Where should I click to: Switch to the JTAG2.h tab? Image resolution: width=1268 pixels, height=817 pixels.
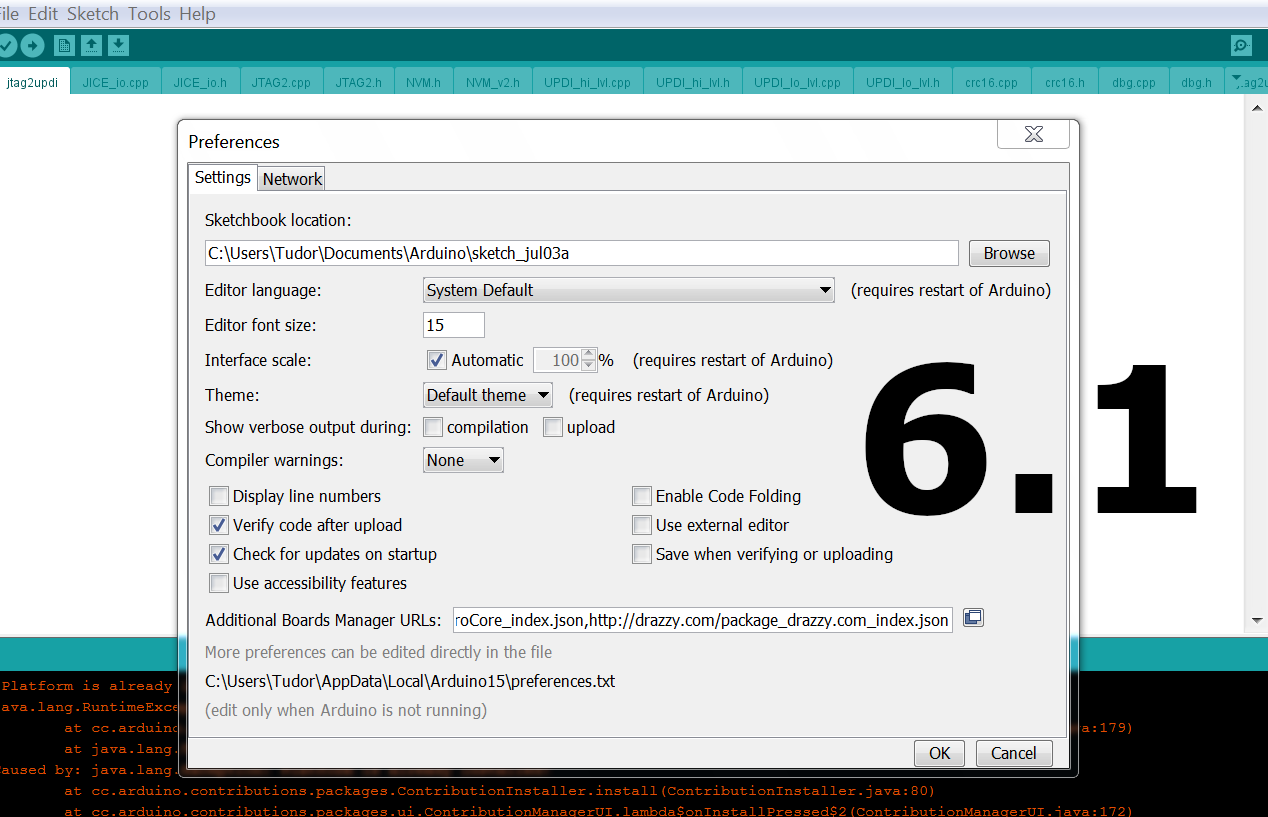click(359, 82)
